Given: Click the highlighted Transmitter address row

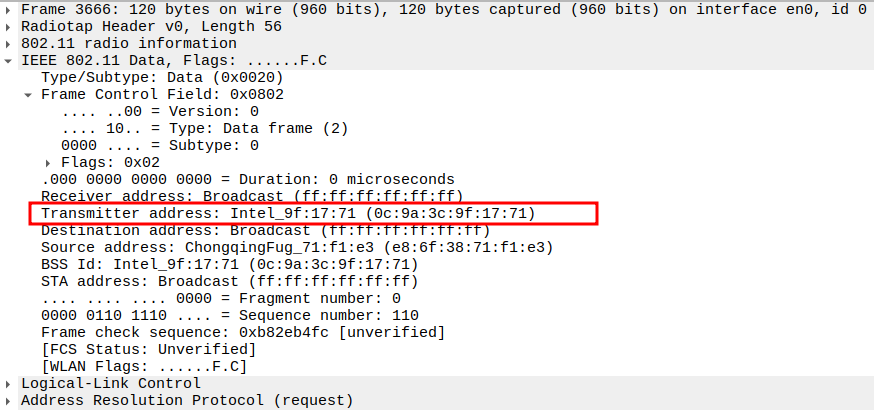Looking at the screenshot, I should pyautogui.click(x=288, y=213).
